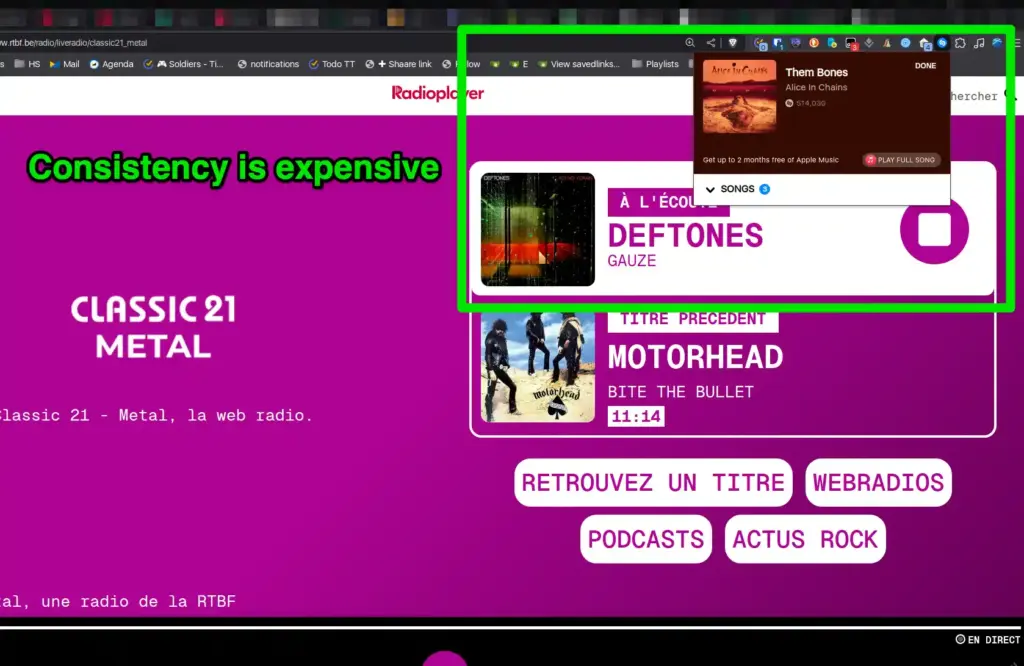The image size is (1024, 666).
Task: Click the address bar URL
Action: coord(74,43)
